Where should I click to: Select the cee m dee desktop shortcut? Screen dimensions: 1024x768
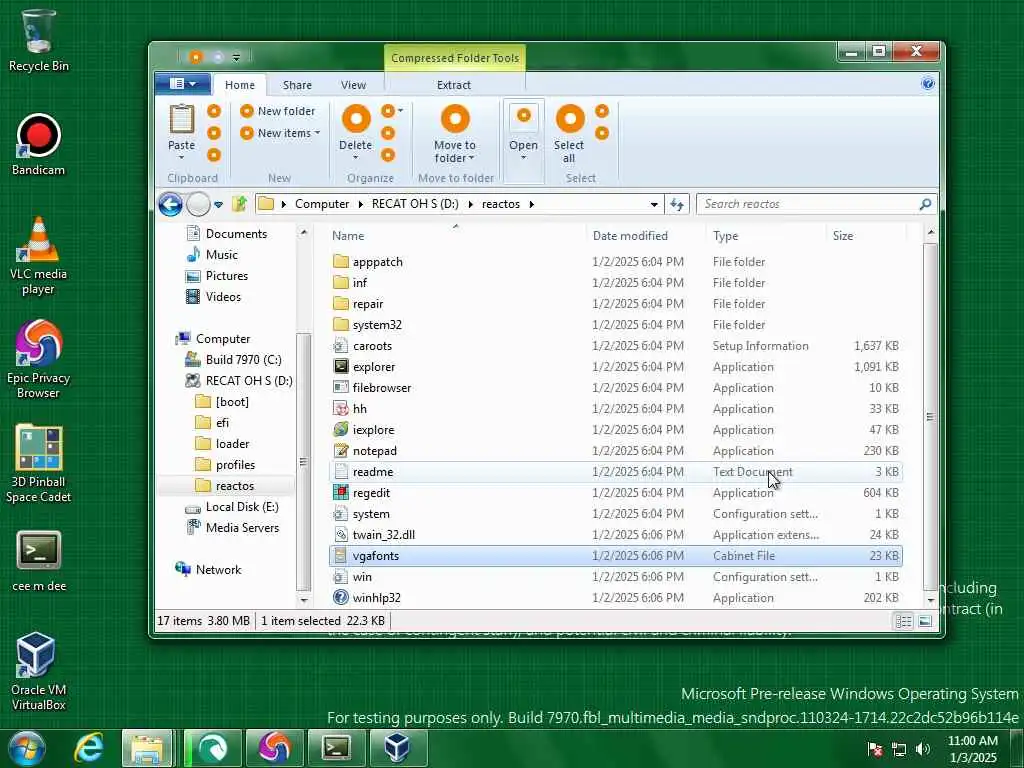[39, 562]
